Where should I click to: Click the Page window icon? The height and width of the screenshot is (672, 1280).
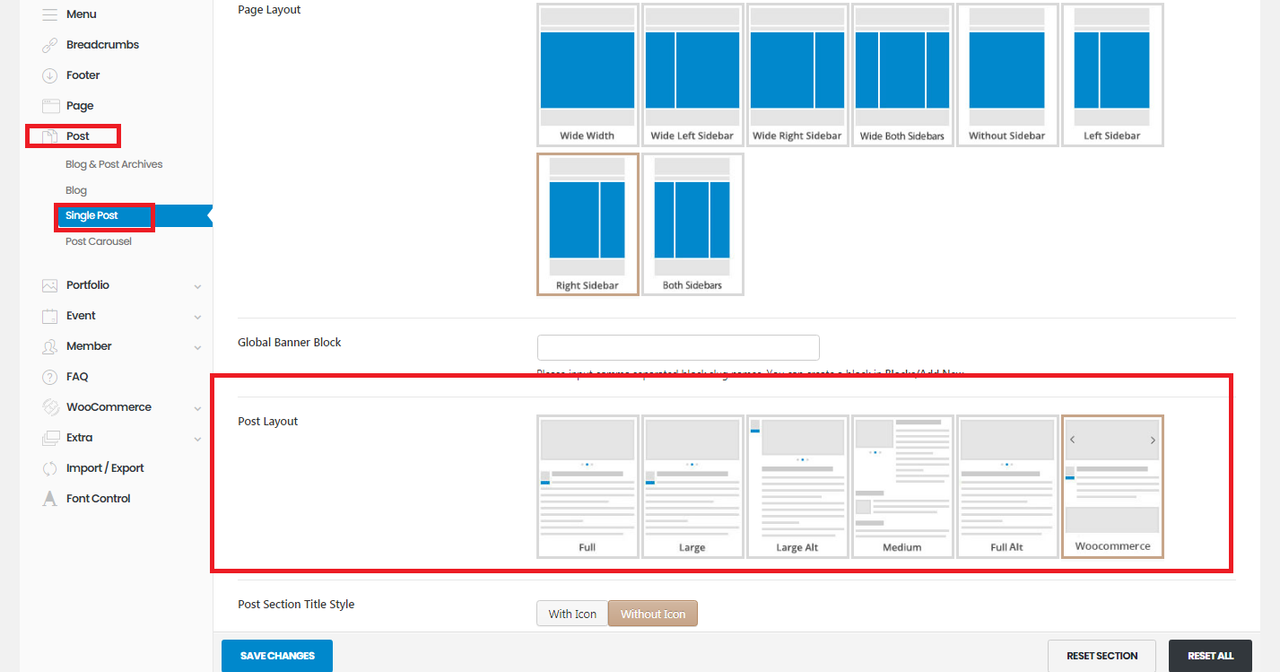pos(50,106)
